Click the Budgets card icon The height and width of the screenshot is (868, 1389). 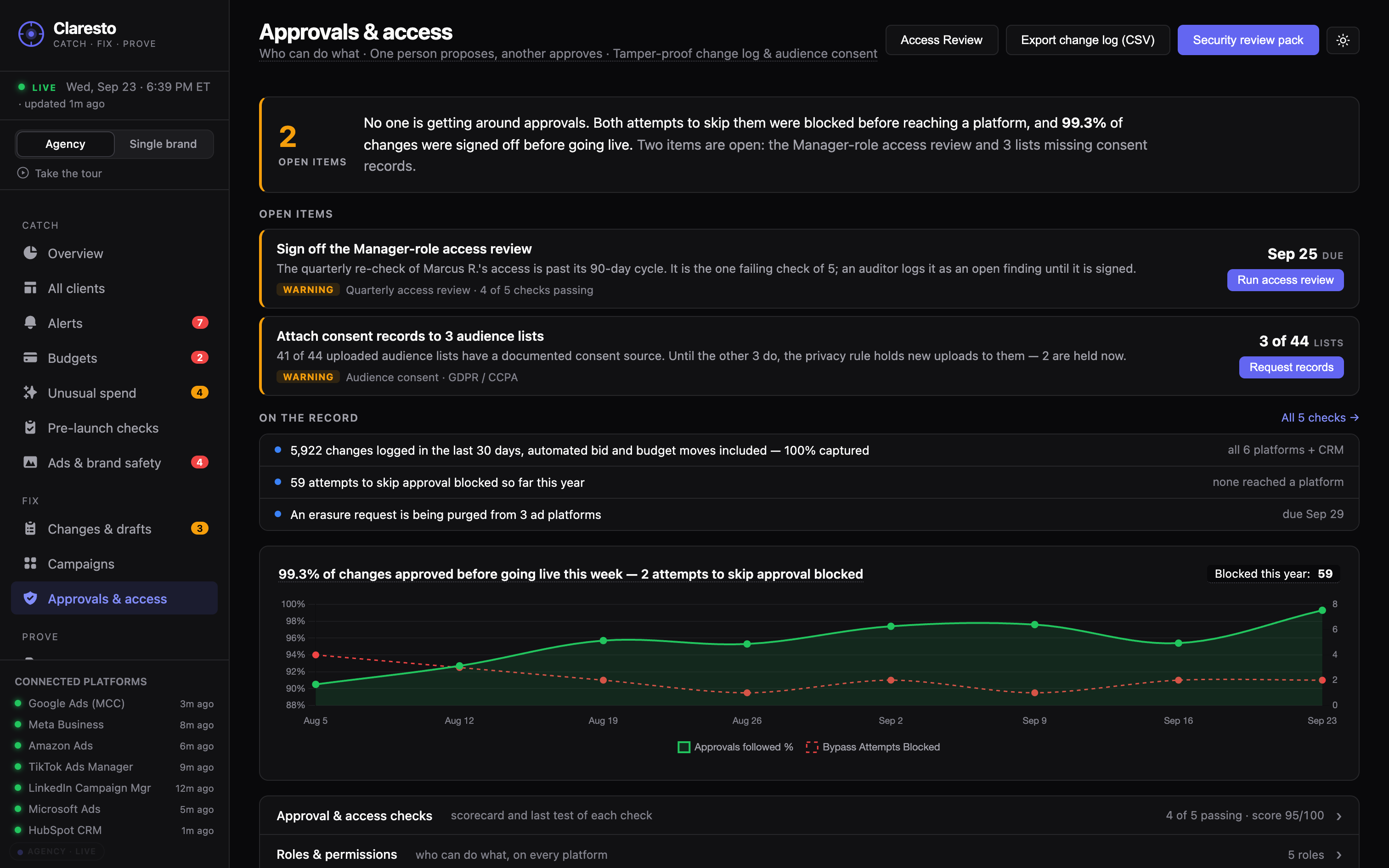tap(30, 358)
